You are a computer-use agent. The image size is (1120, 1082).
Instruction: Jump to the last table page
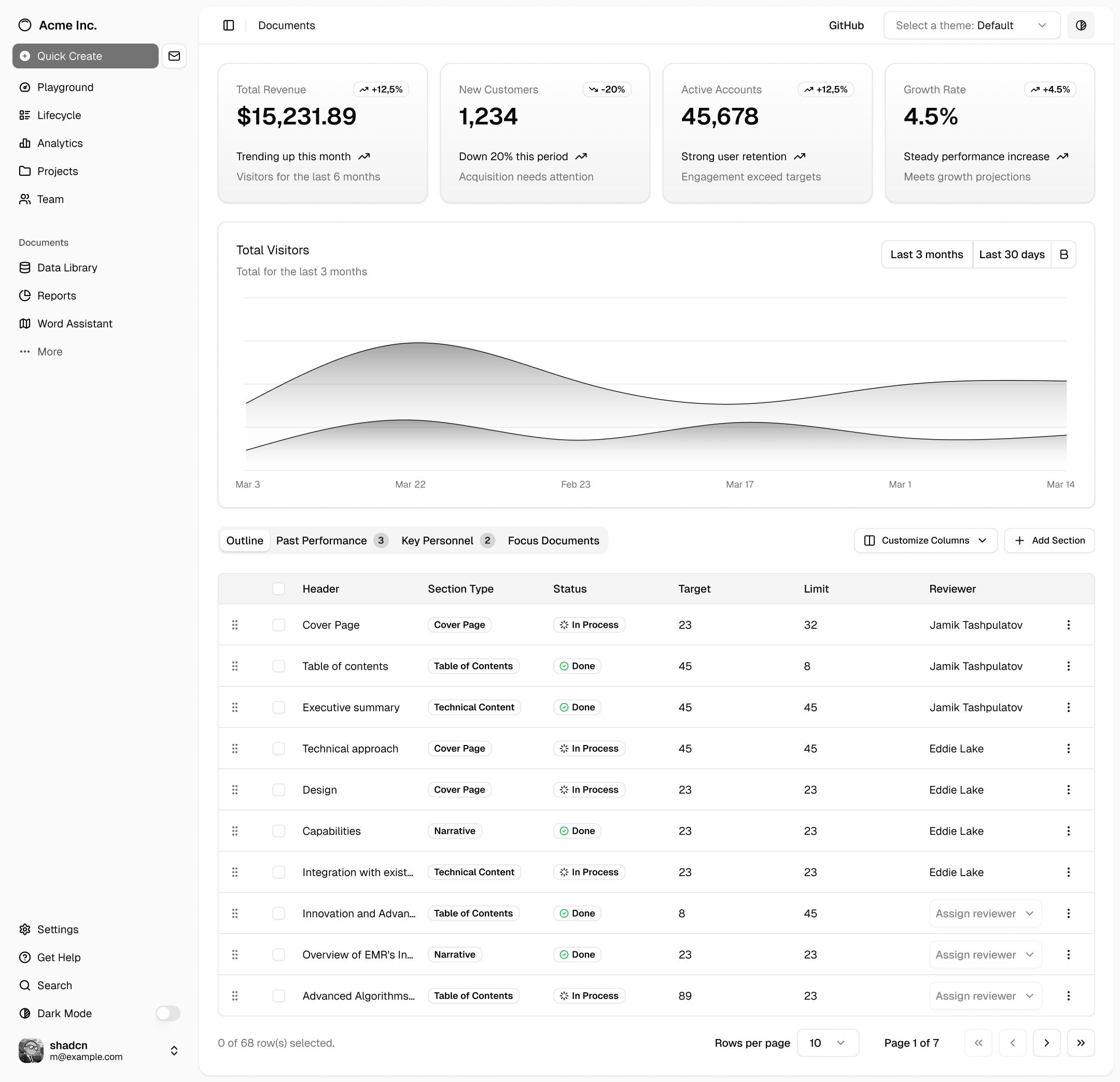[1080, 1043]
